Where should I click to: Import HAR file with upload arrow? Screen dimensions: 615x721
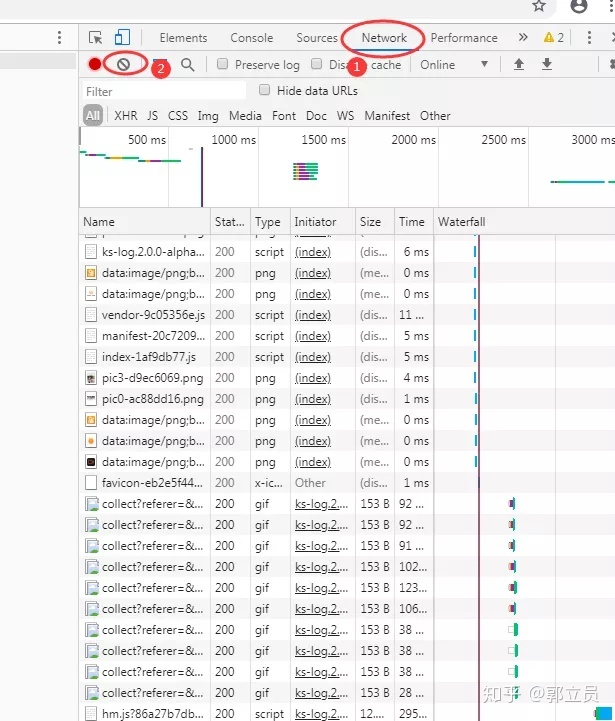(x=519, y=64)
